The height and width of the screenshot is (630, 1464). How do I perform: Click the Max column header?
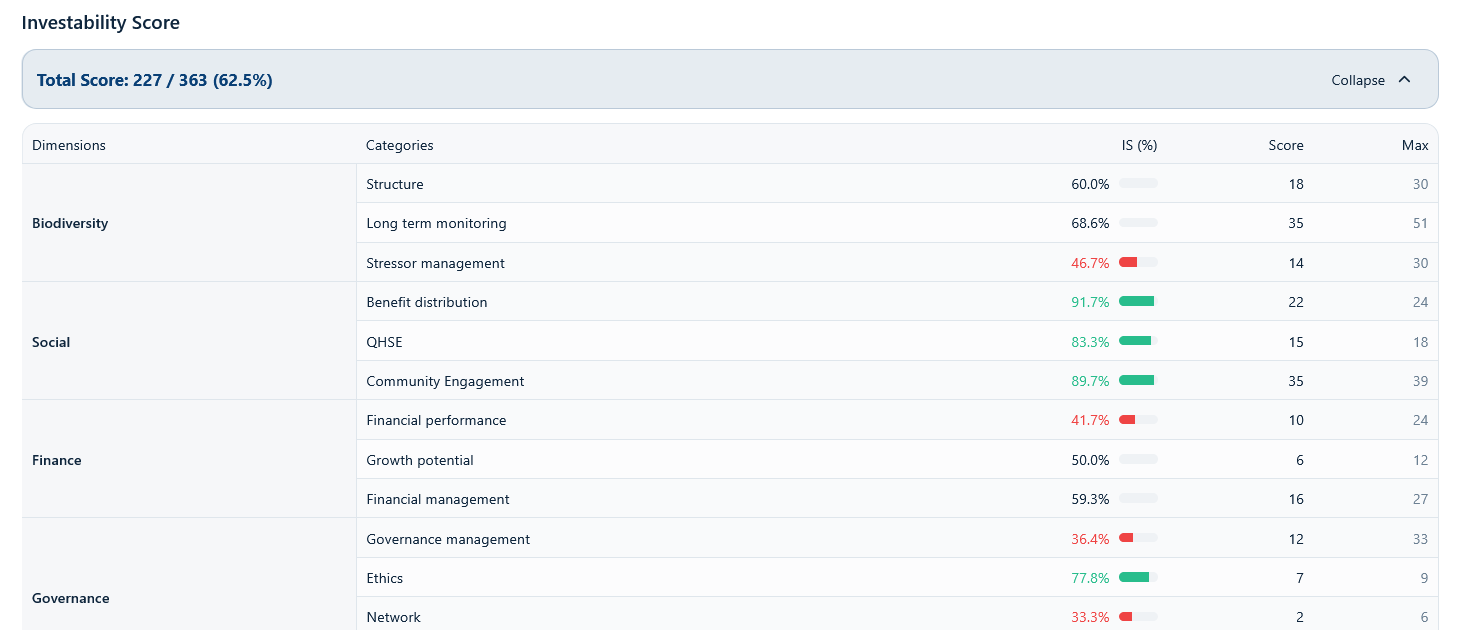pos(1414,145)
